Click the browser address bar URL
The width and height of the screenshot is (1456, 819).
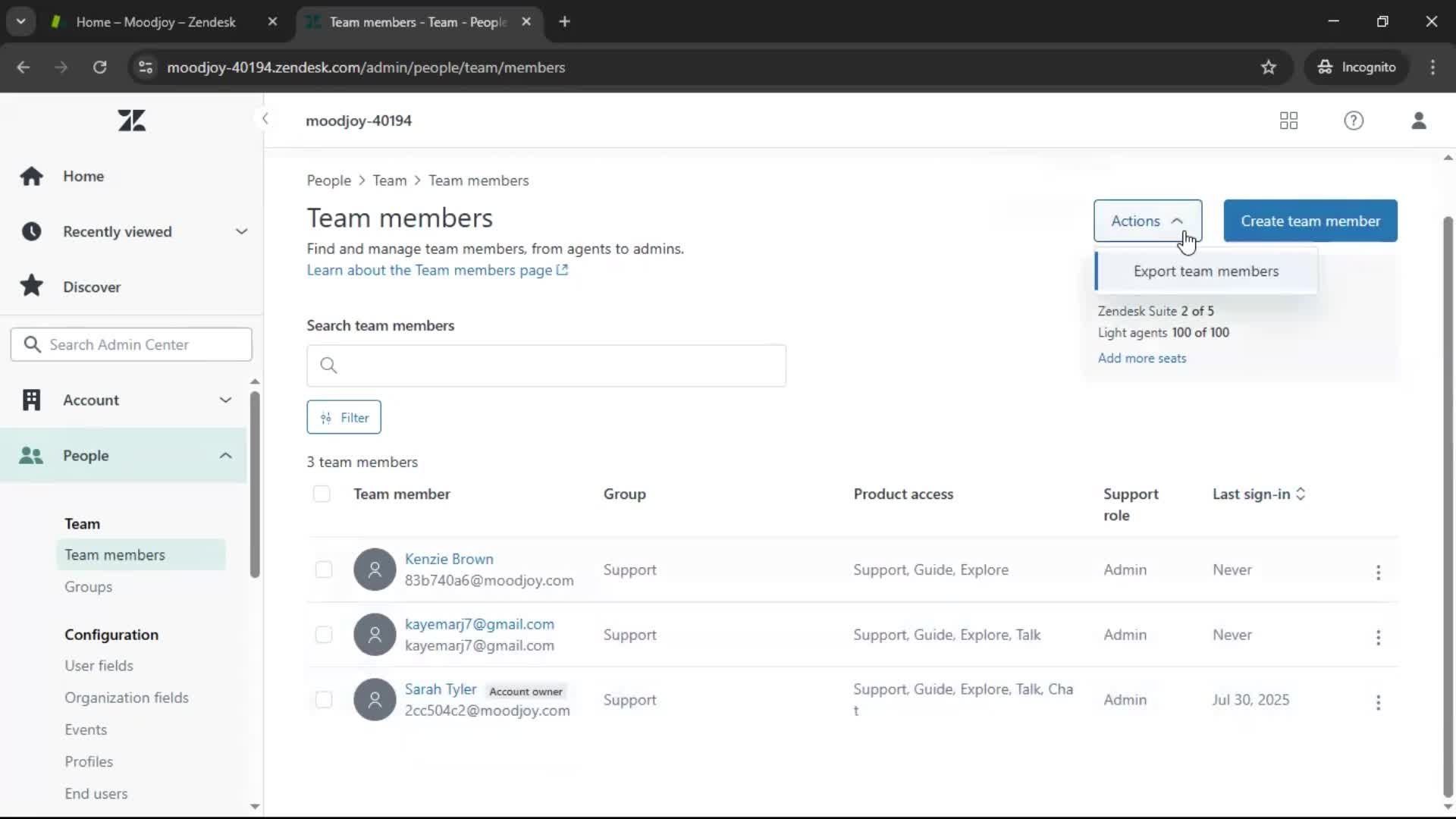pos(366,67)
